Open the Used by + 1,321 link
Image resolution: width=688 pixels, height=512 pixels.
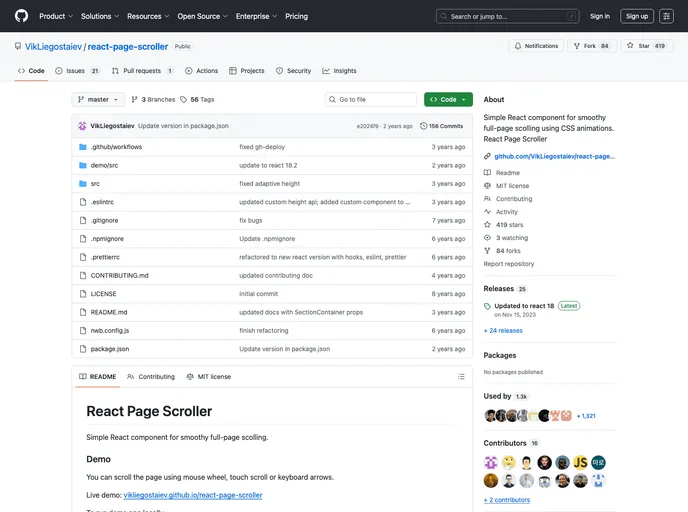click(586, 416)
